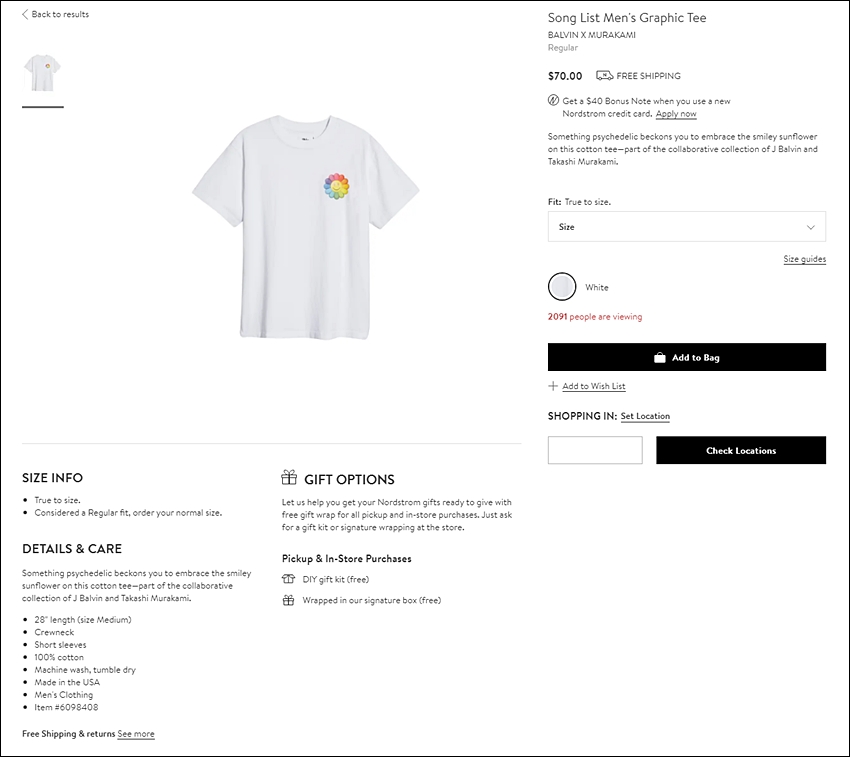Click the plus icon beside Add to Wish List
Image resolution: width=850 pixels, height=757 pixels.
pos(553,386)
